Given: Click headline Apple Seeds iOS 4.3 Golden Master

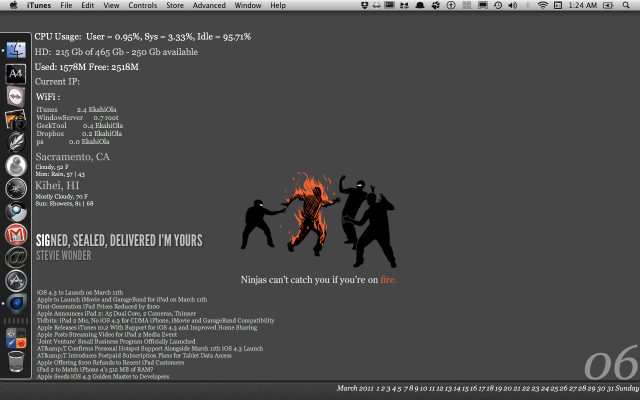Looking at the screenshot, I should click(103, 376).
